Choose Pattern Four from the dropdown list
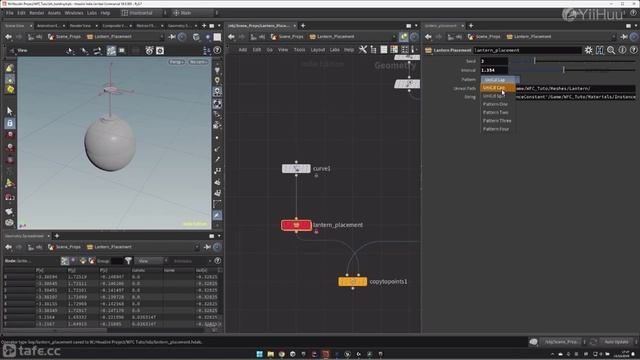640x360 pixels. pos(496,129)
